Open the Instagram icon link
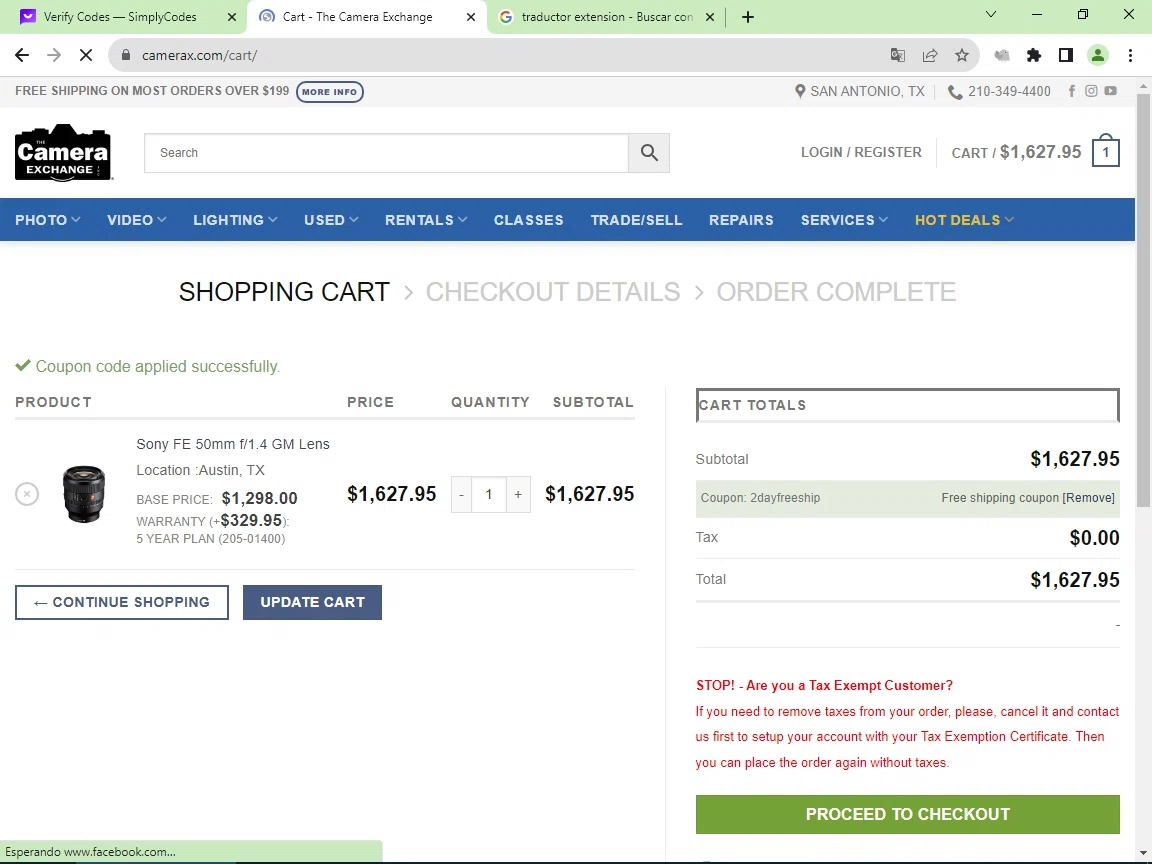Viewport: 1152px width, 864px height. [1091, 91]
